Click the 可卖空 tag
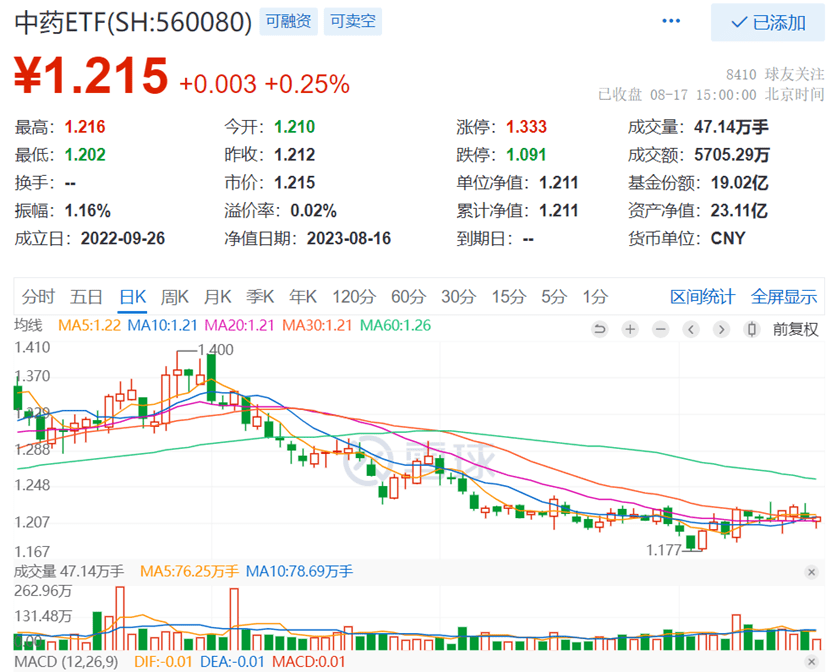The height and width of the screenshot is (672, 831). point(352,21)
